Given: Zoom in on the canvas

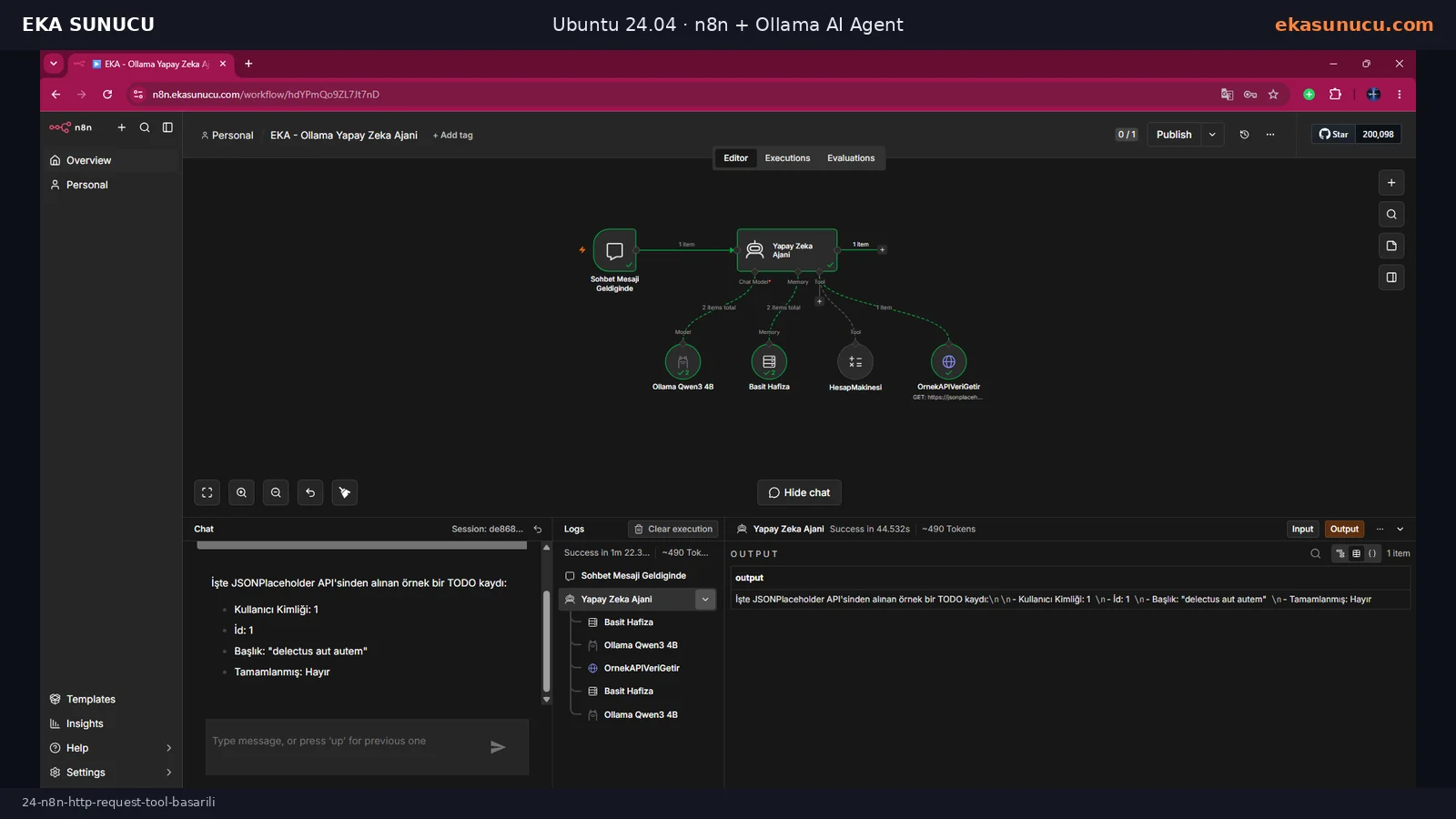Looking at the screenshot, I should (241, 492).
